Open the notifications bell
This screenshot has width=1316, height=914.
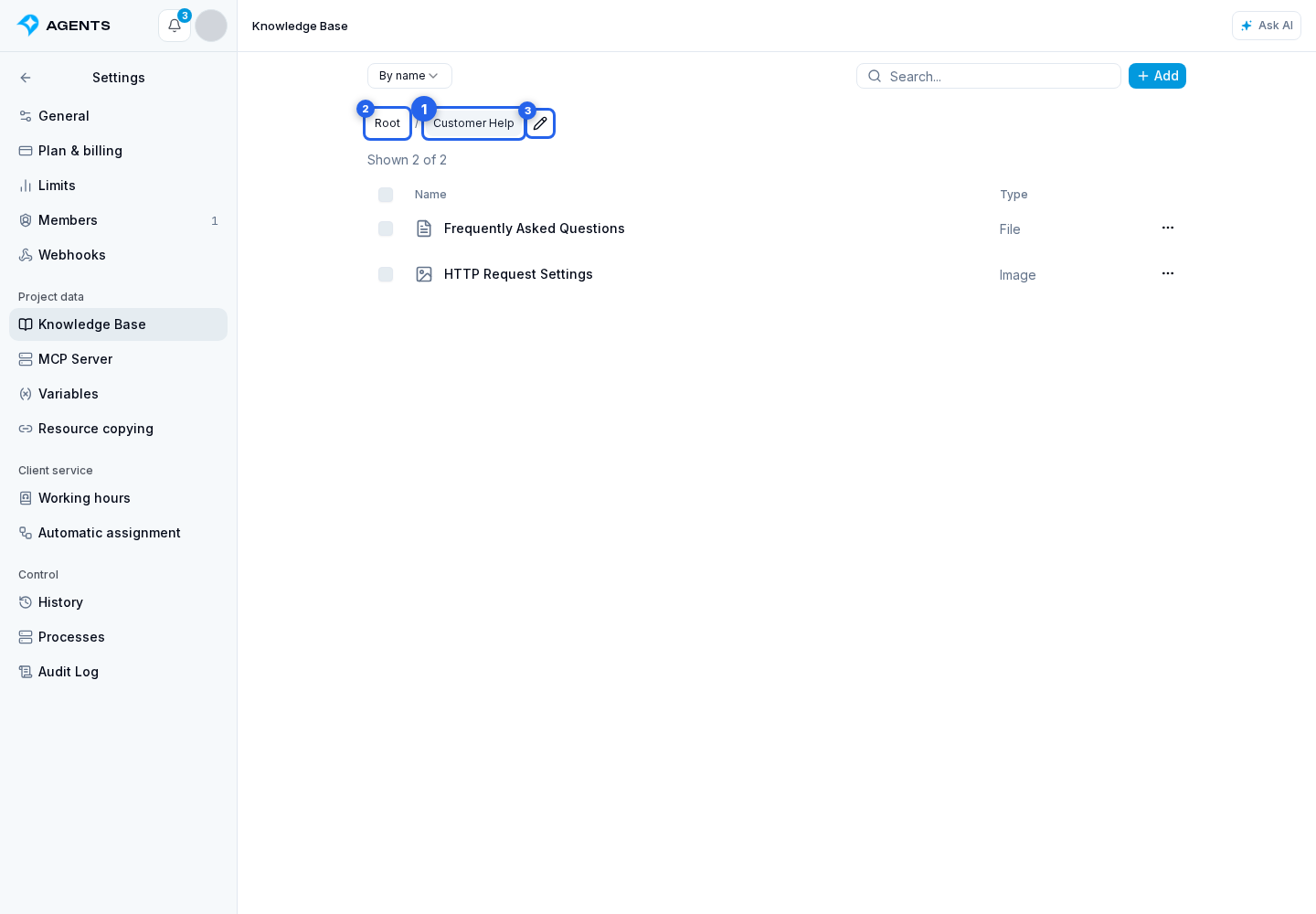coord(175,26)
